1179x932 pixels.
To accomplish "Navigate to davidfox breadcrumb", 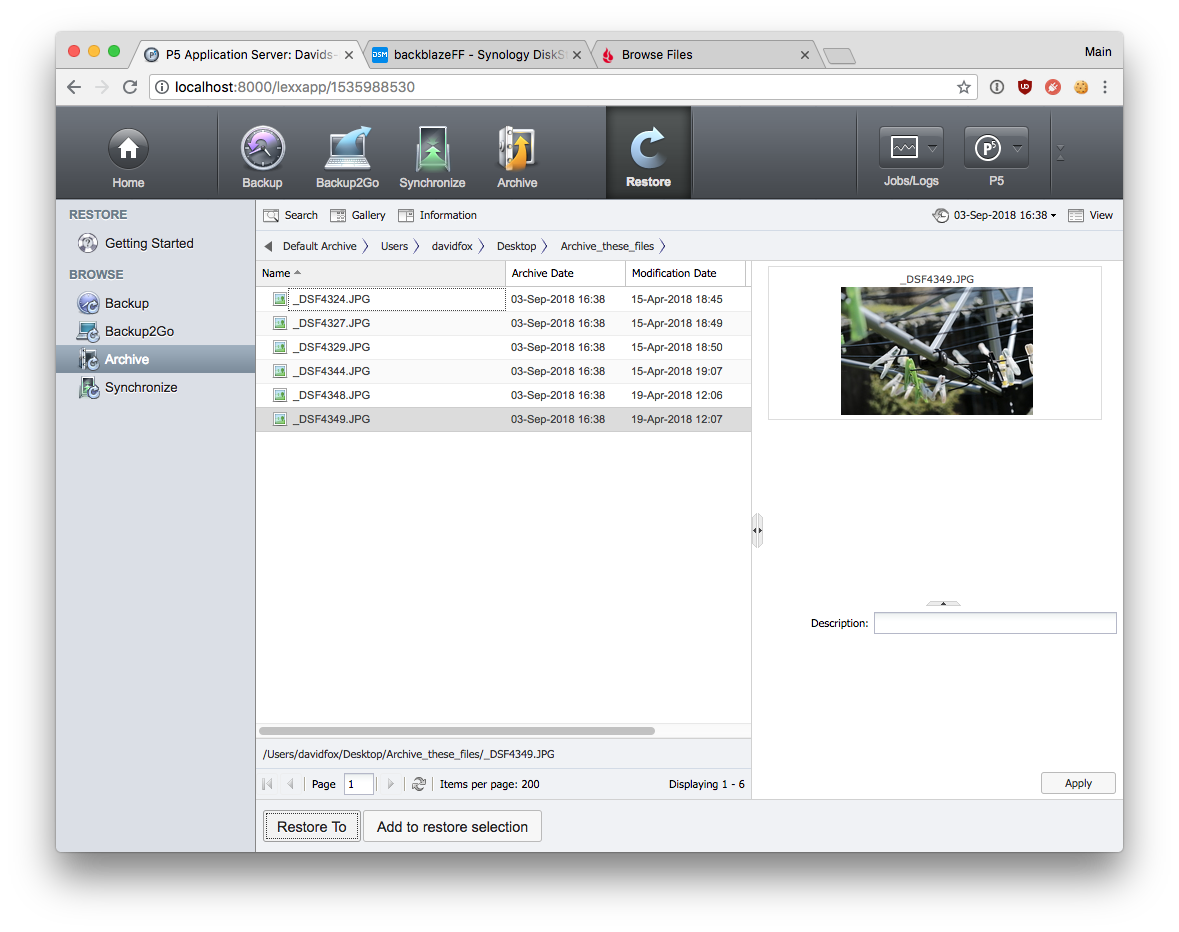I will click(452, 246).
